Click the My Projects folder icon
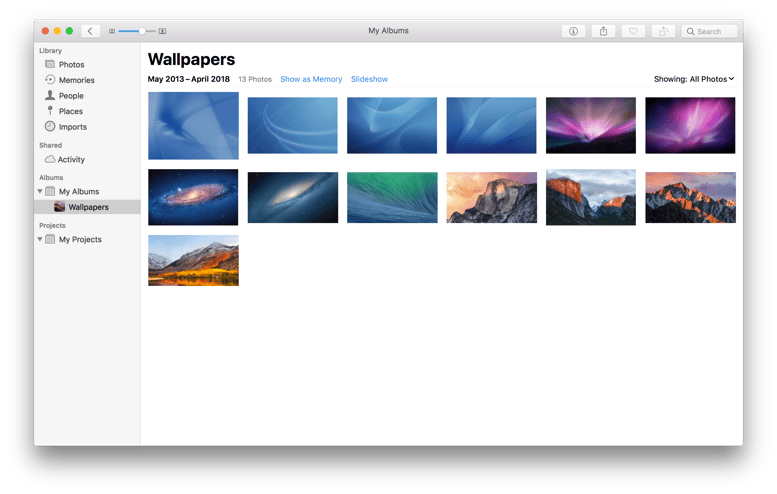Viewport: 777px width, 494px height. pyautogui.click(x=50, y=239)
